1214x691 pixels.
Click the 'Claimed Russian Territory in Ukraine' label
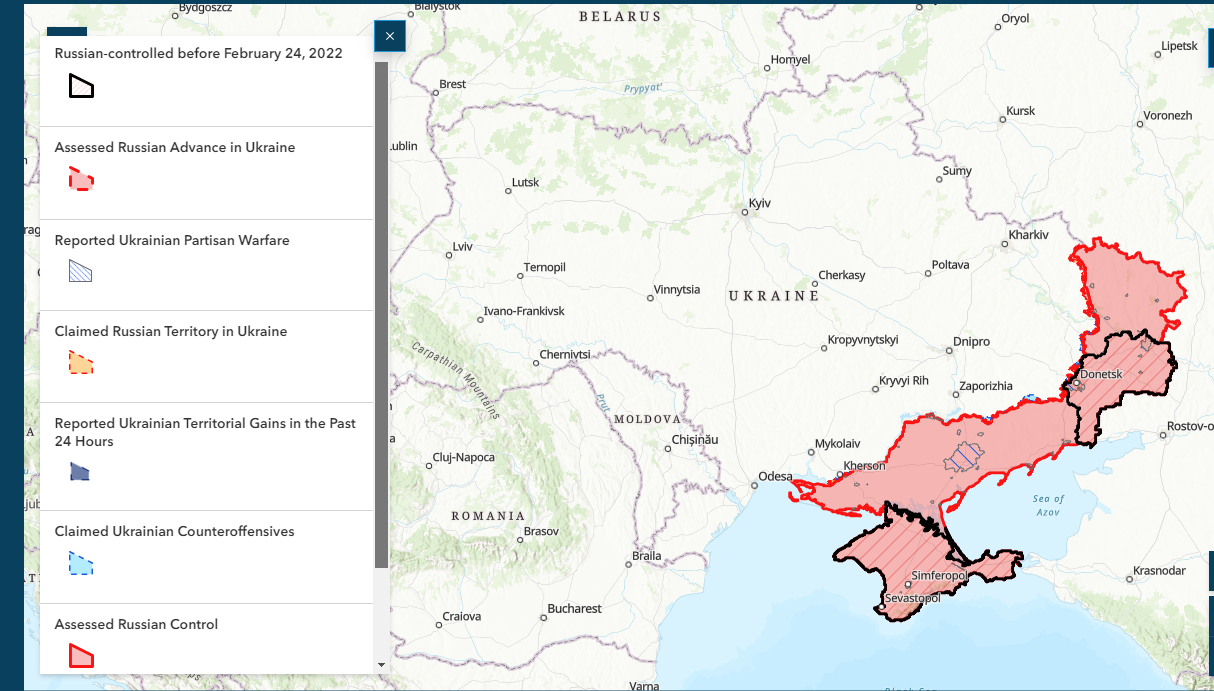[171, 331]
